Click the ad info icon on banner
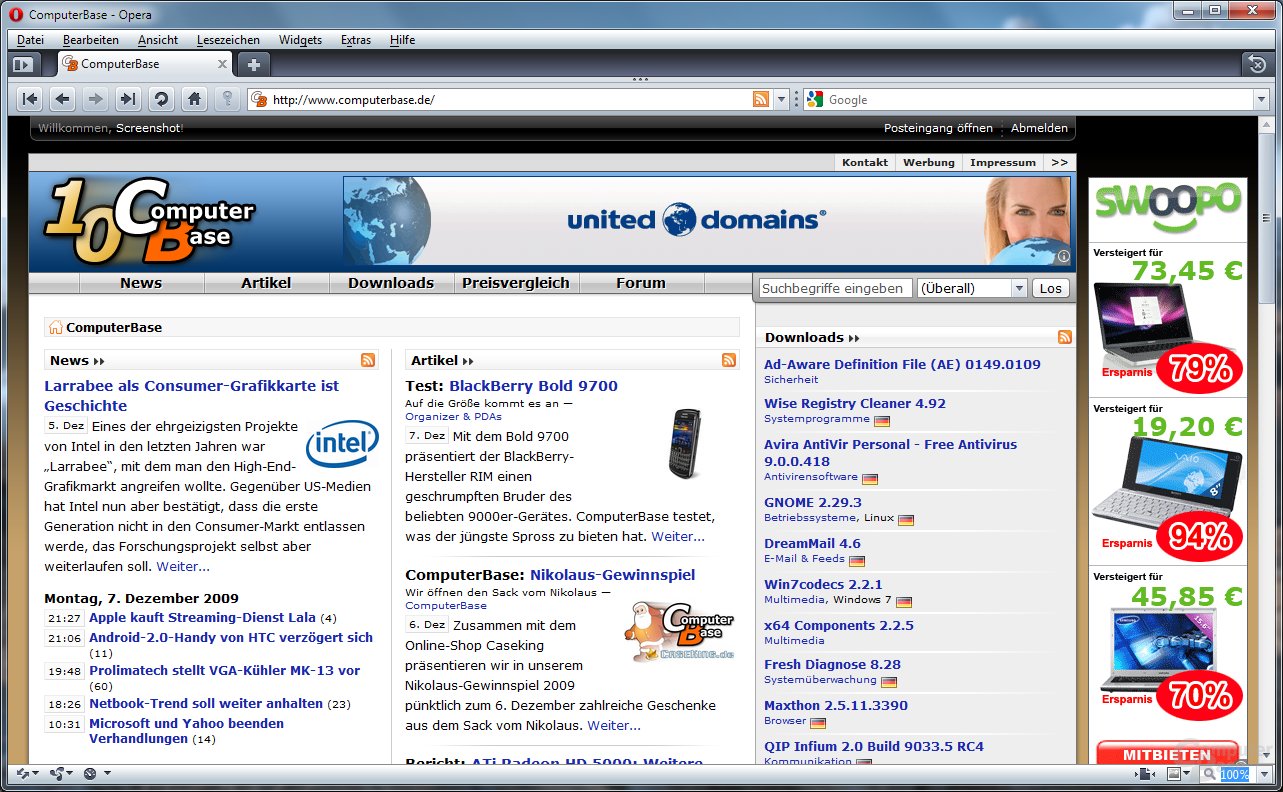Viewport: 1283px width, 792px height. click(x=1063, y=257)
